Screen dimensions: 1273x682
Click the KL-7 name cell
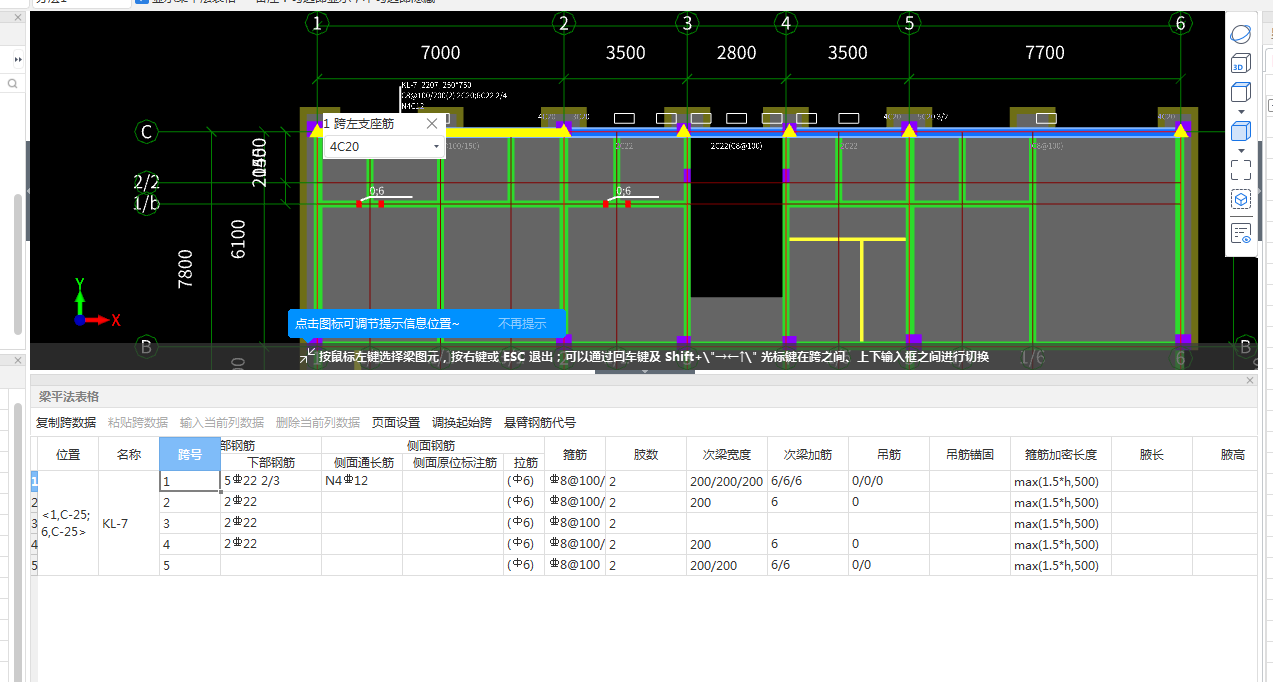129,523
